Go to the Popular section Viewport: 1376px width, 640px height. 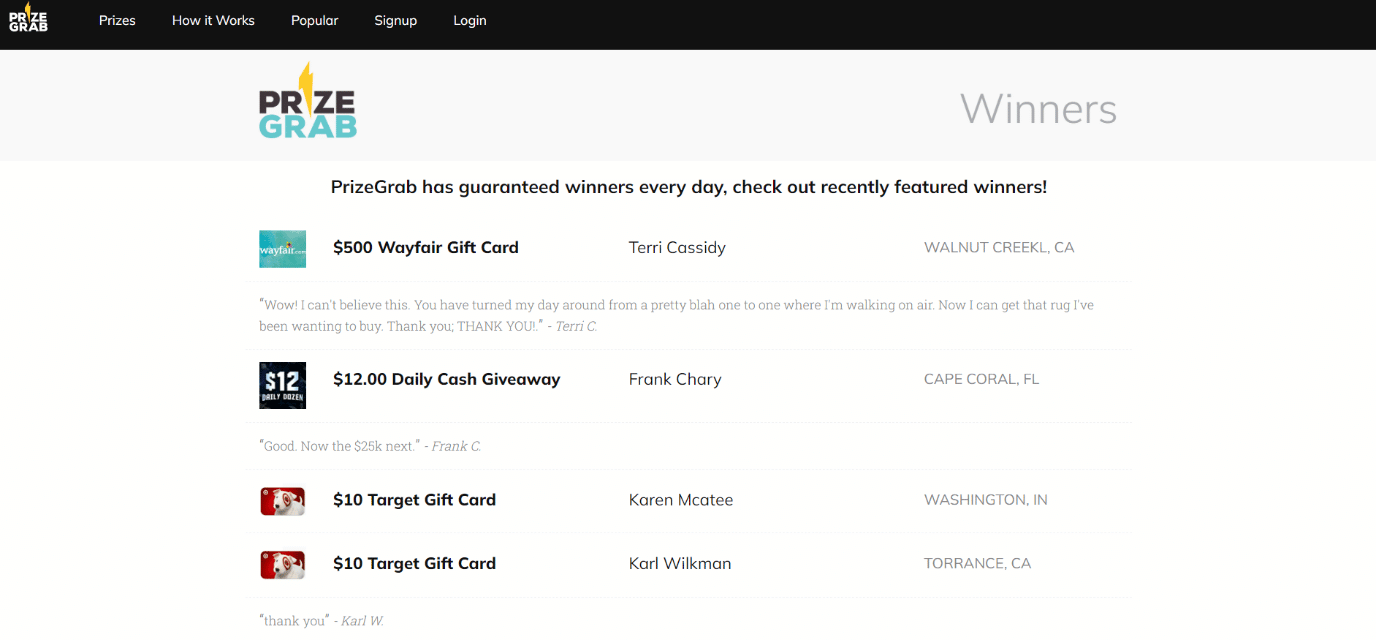point(314,20)
